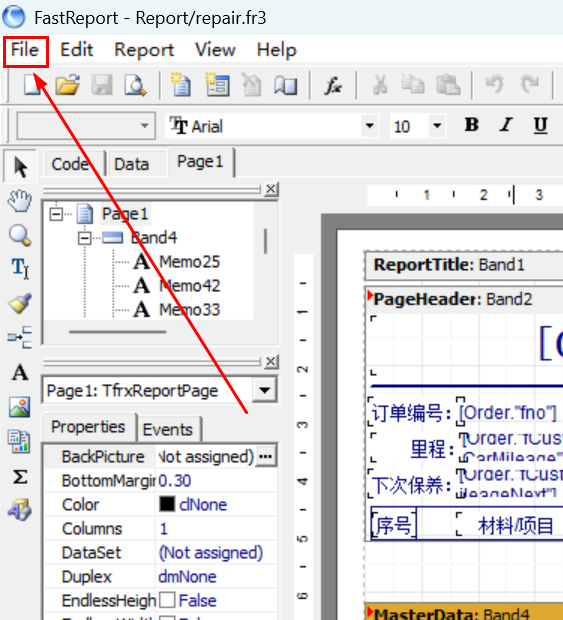Open the File menu
This screenshot has height=620, width=563.
(x=25, y=50)
